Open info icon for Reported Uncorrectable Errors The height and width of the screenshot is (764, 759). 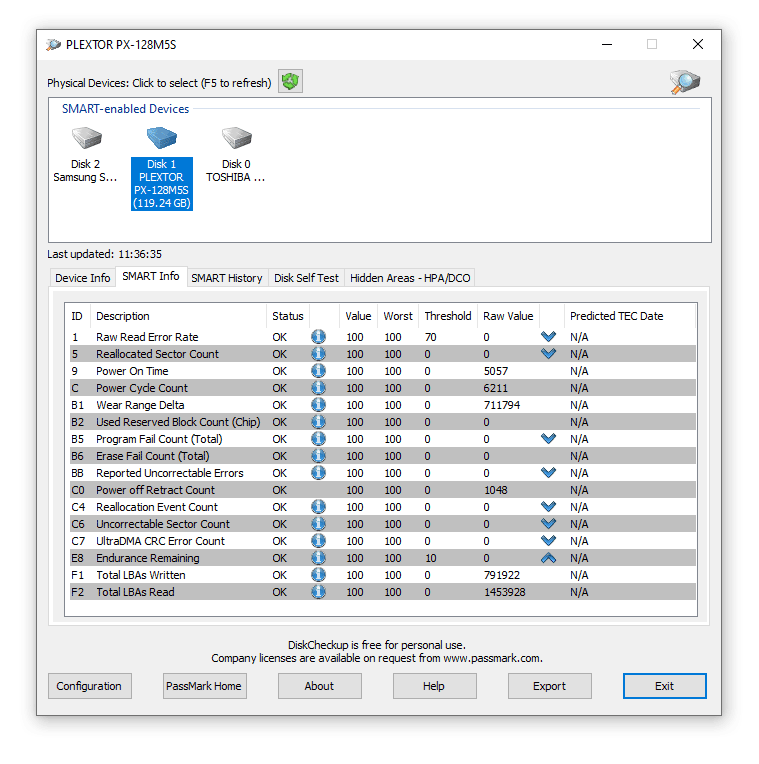tap(319, 473)
